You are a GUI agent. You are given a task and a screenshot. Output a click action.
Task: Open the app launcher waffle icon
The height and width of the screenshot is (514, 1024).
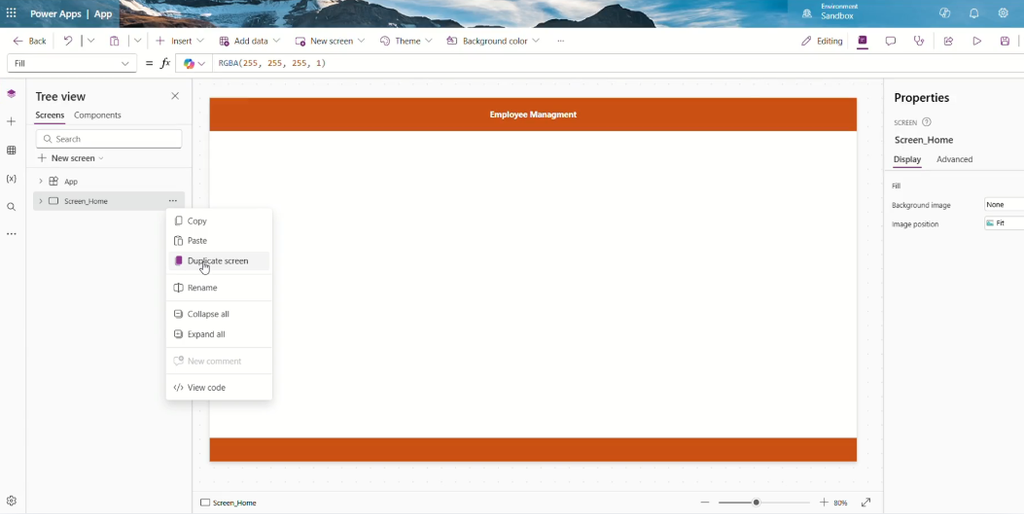(x=11, y=13)
